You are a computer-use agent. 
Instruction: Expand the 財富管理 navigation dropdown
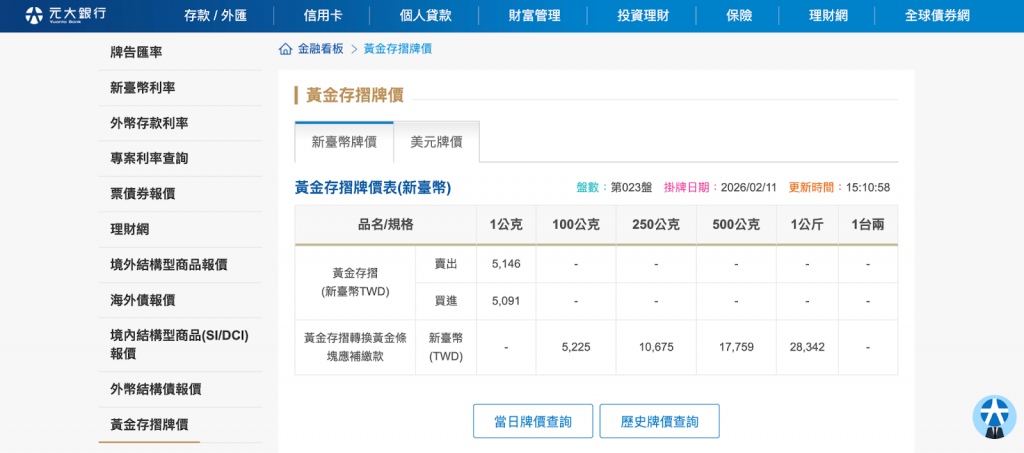pos(534,16)
